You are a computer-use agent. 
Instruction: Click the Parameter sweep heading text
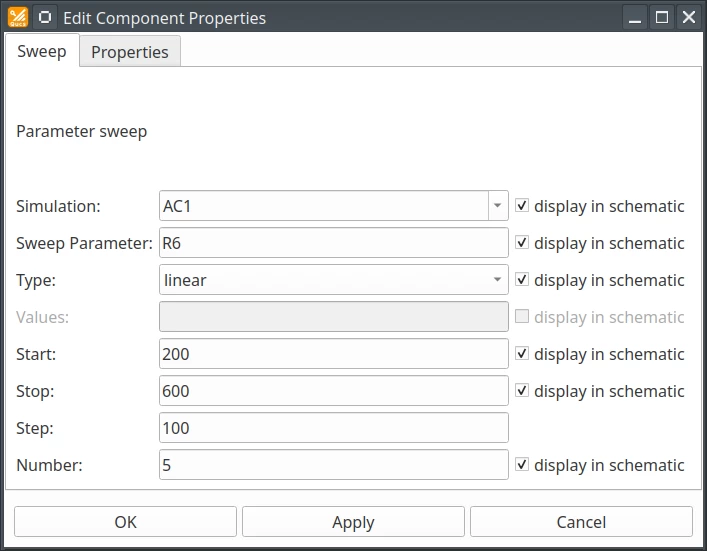pos(82,132)
